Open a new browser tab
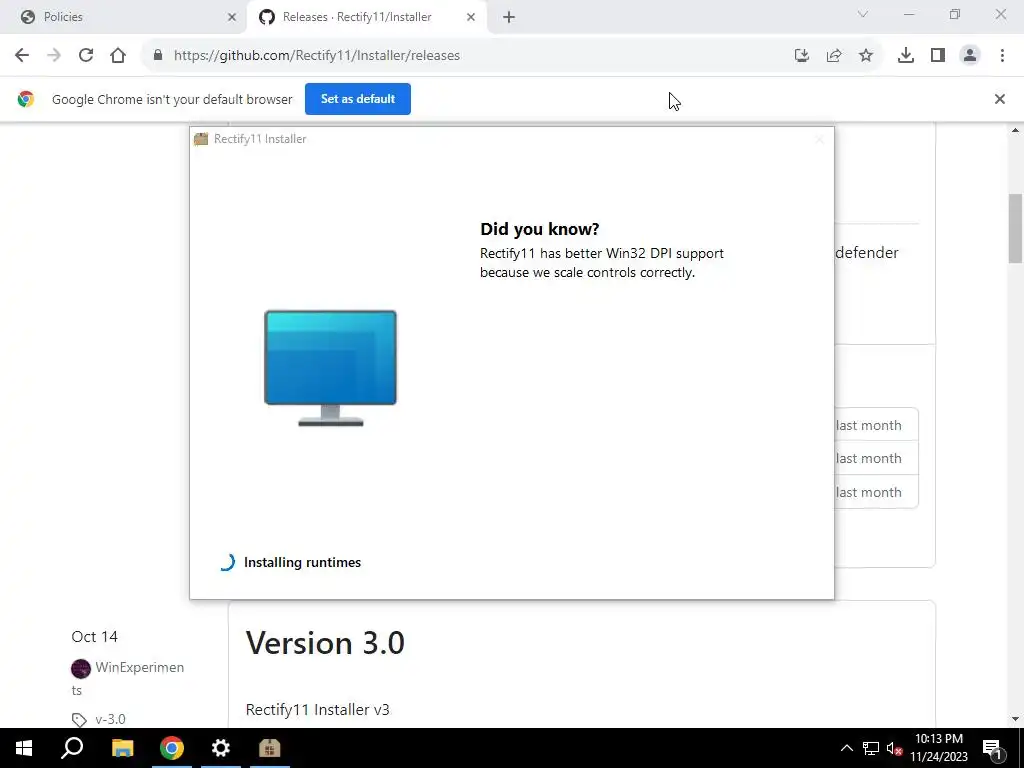The height and width of the screenshot is (768, 1024). (x=509, y=18)
